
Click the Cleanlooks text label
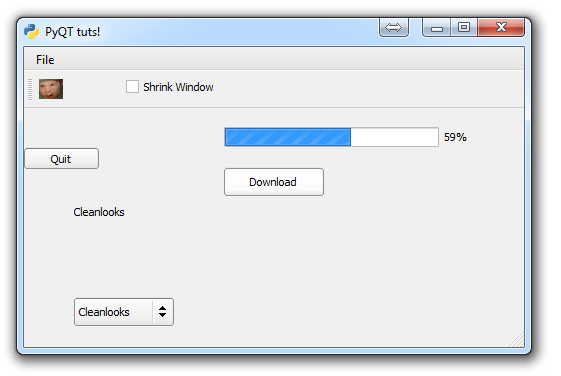[99, 212]
